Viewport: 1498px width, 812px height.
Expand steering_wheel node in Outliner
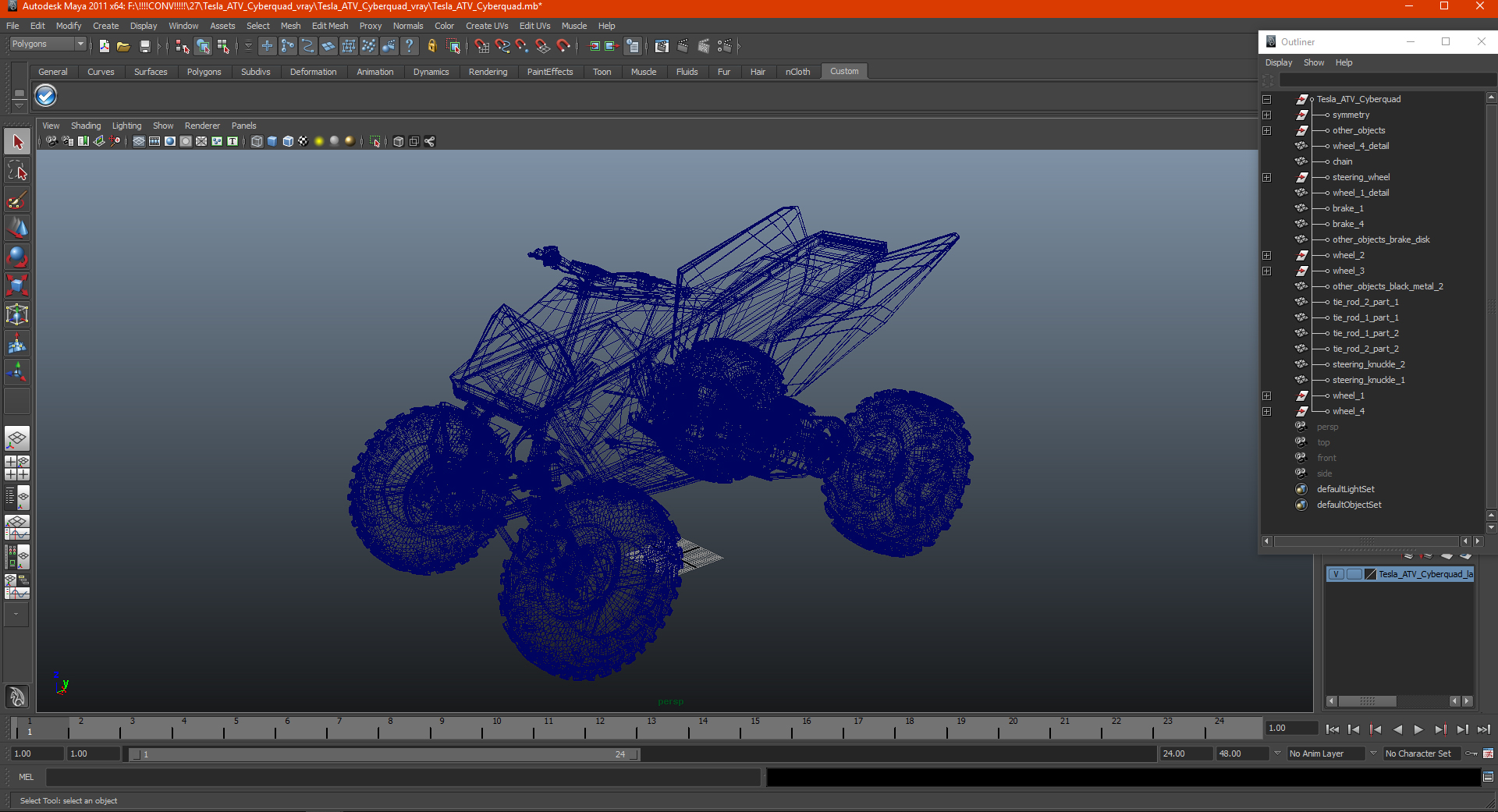coord(1267,177)
